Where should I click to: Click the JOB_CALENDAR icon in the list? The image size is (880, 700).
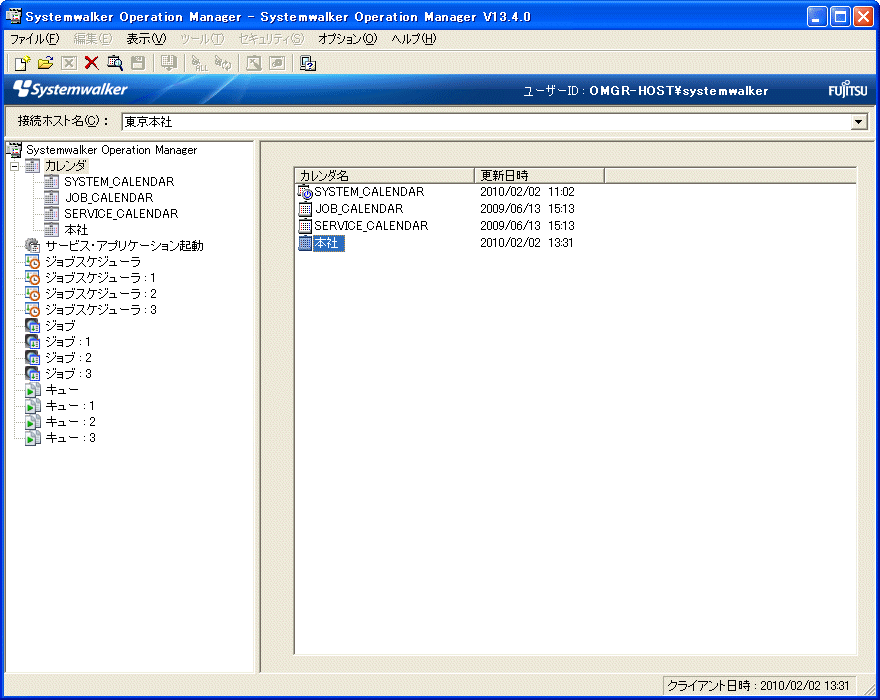click(305, 209)
